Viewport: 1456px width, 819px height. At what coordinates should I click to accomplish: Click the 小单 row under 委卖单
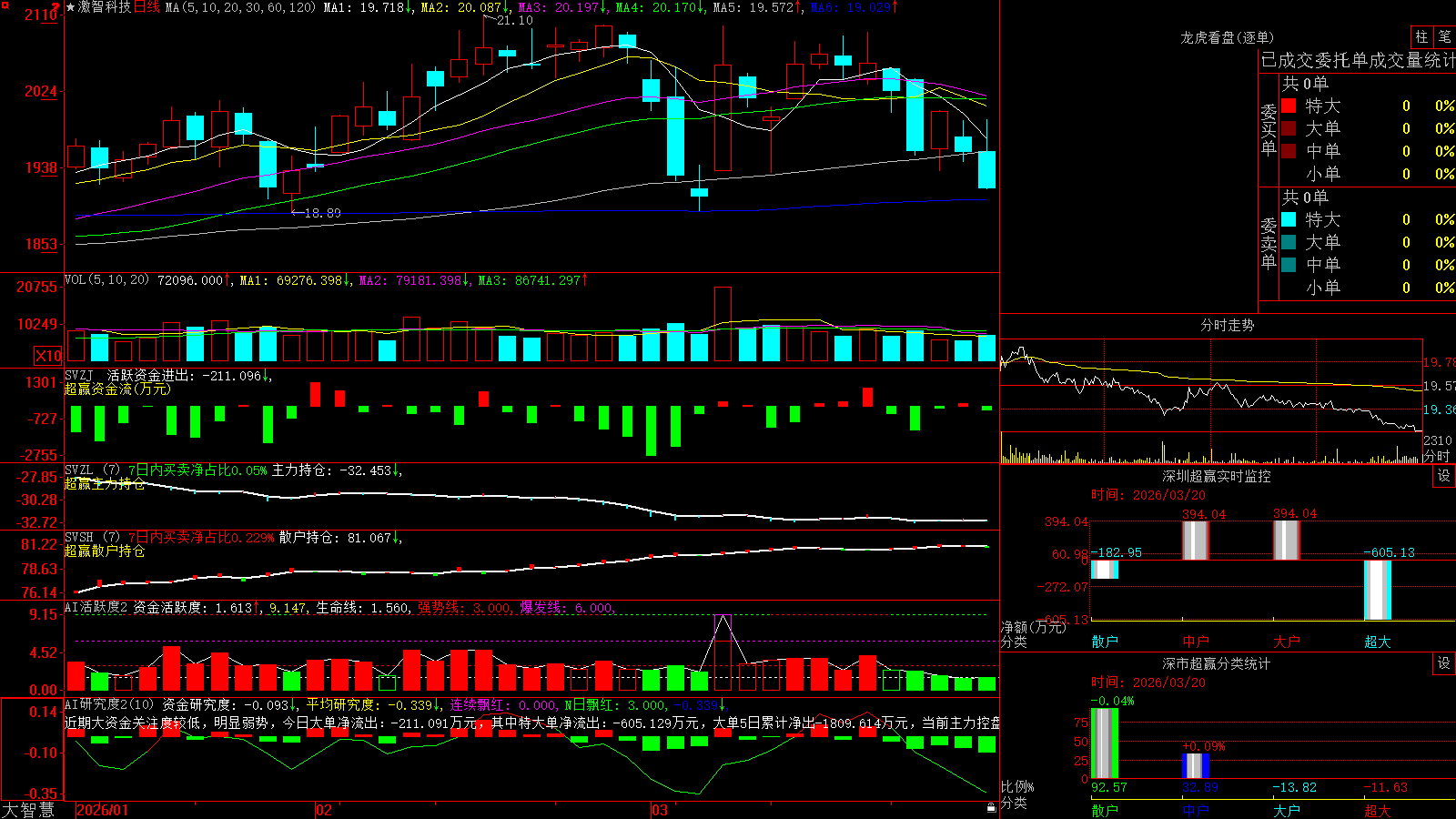coord(1368,288)
